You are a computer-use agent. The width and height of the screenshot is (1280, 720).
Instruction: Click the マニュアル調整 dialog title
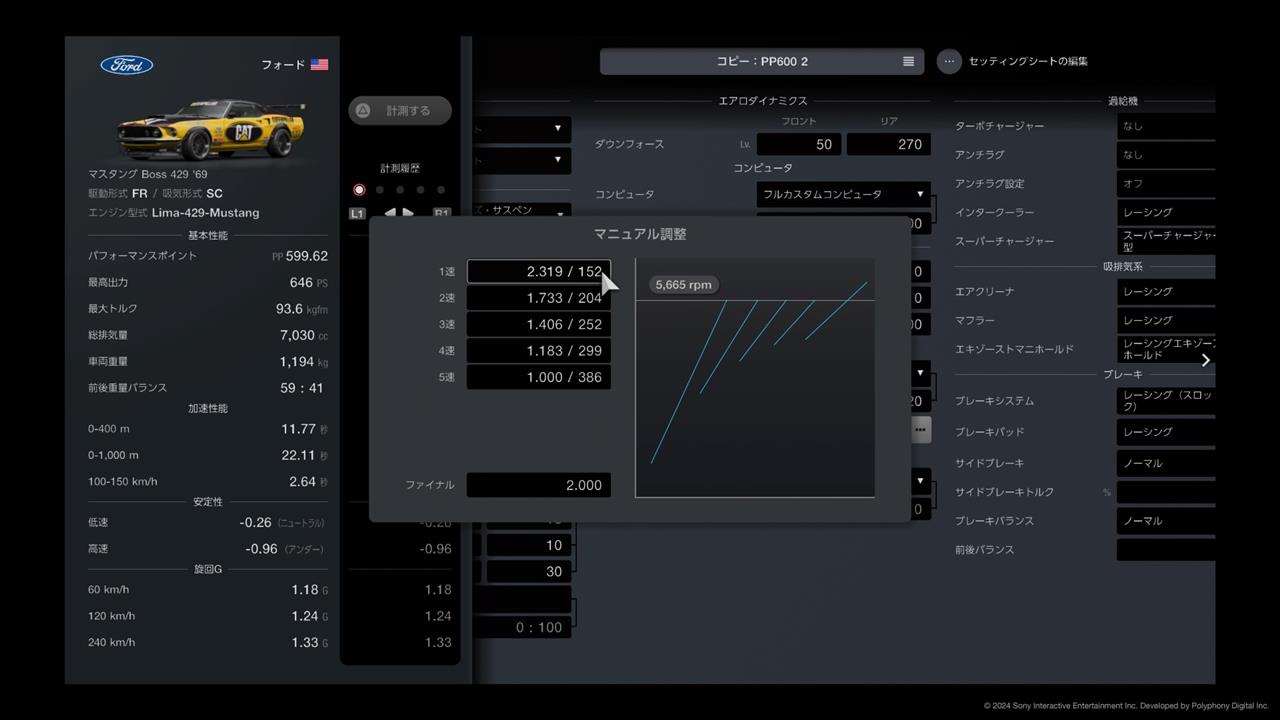[x=640, y=234]
